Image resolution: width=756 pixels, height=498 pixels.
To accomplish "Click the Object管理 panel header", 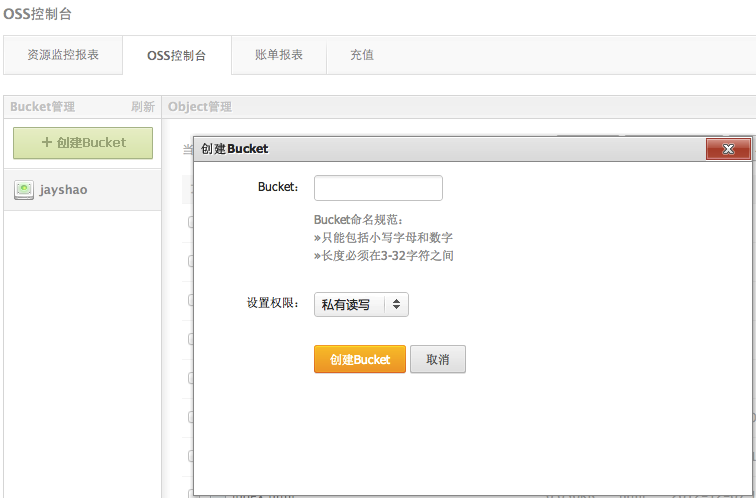I will (200, 107).
